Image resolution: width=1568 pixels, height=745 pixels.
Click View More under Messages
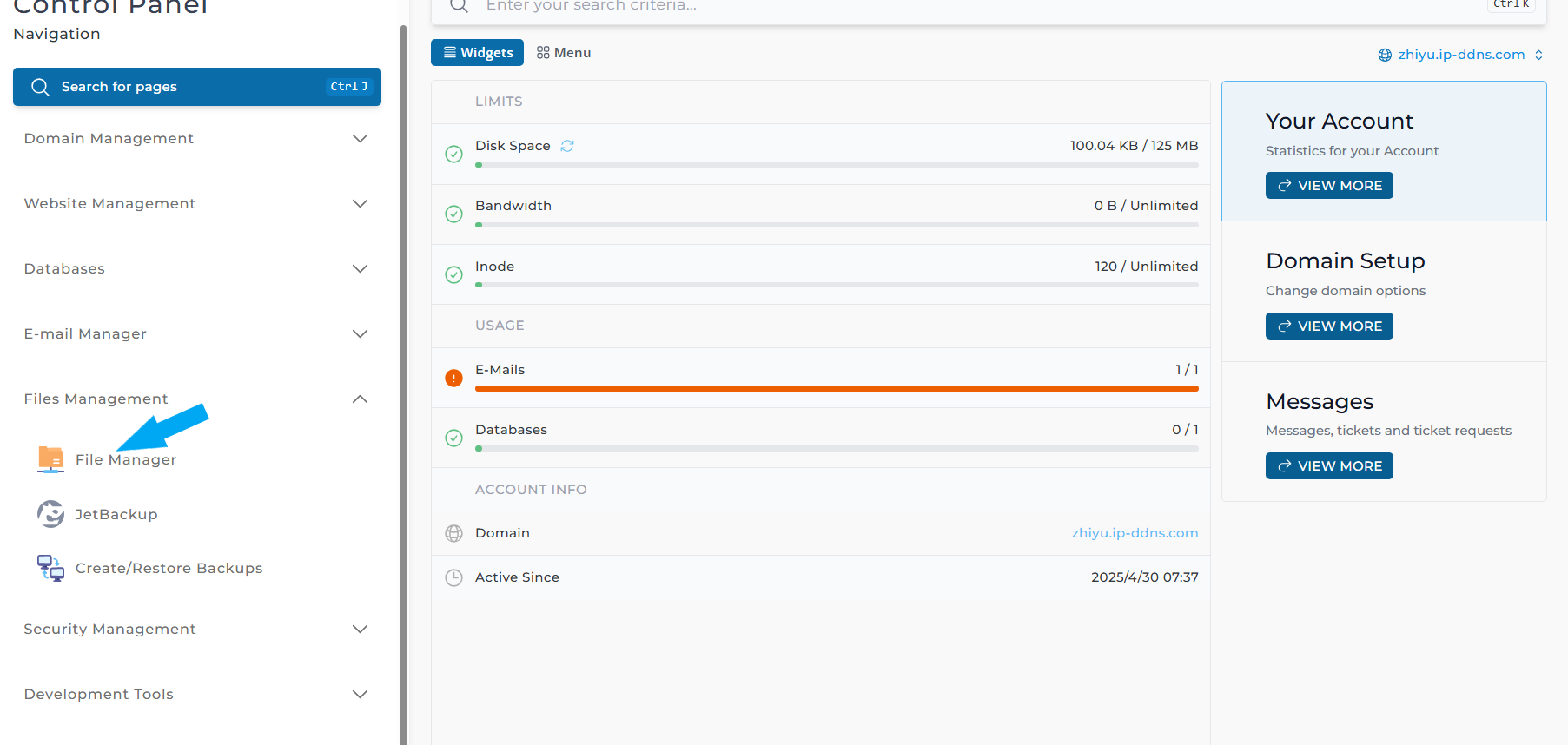click(1328, 466)
